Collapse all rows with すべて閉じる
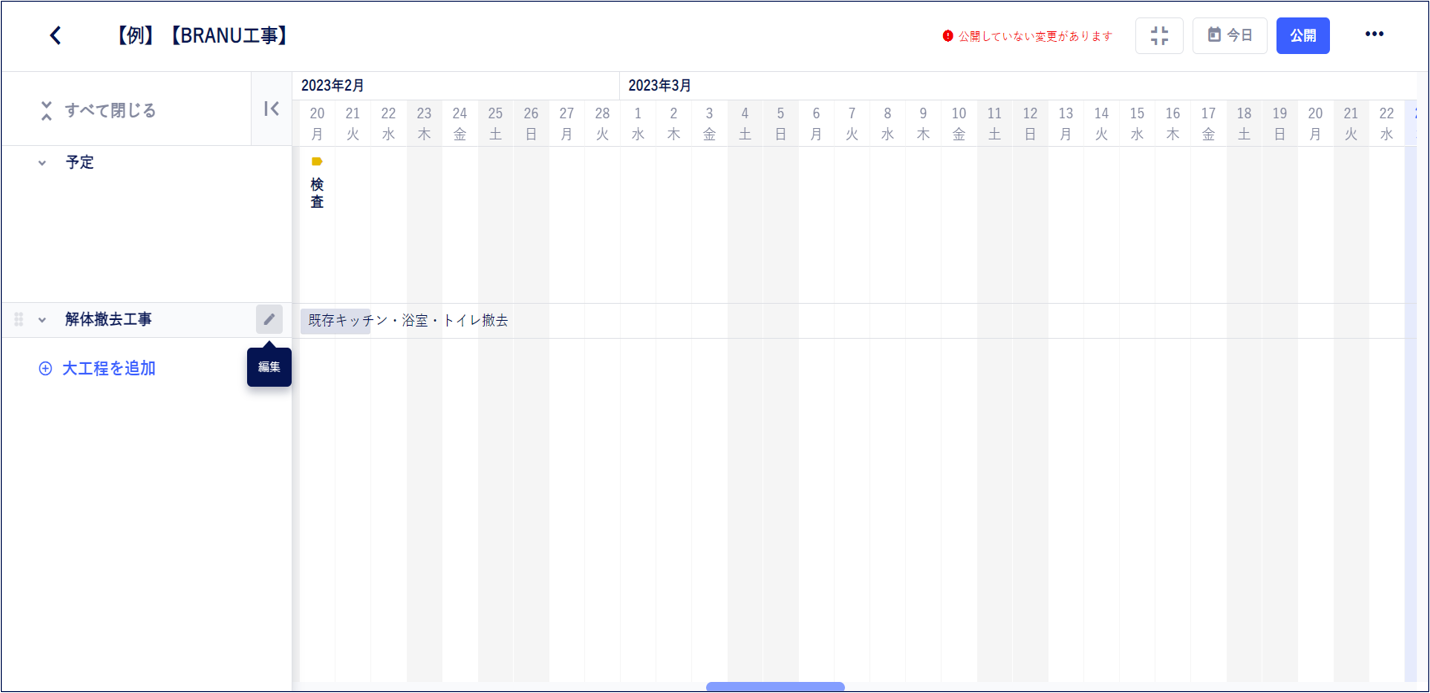1430x693 pixels. coord(98,110)
